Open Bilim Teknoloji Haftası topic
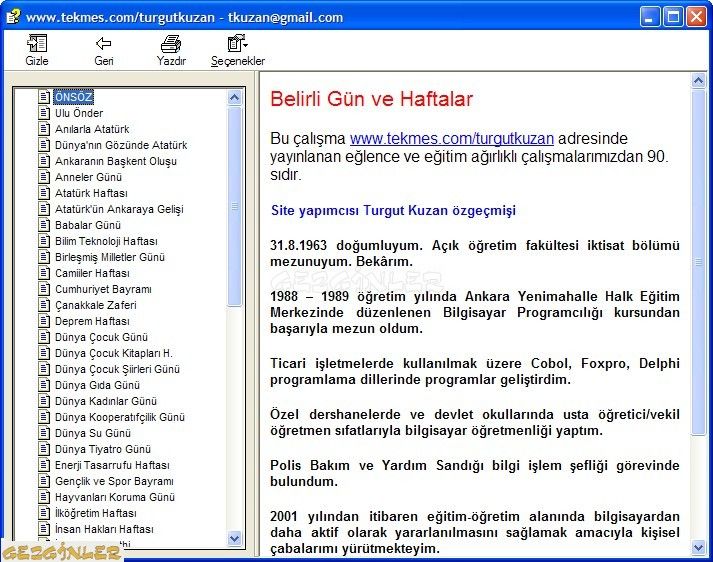Viewport: 713px width, 562px height. 106,241
